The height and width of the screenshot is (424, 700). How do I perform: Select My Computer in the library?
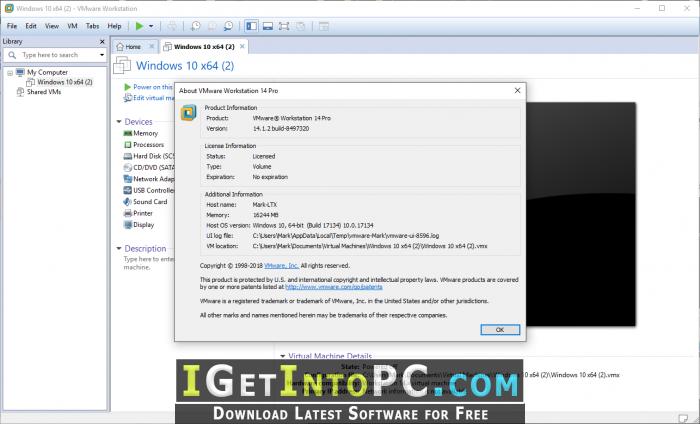pyautogui.click(x=47, y=72)
